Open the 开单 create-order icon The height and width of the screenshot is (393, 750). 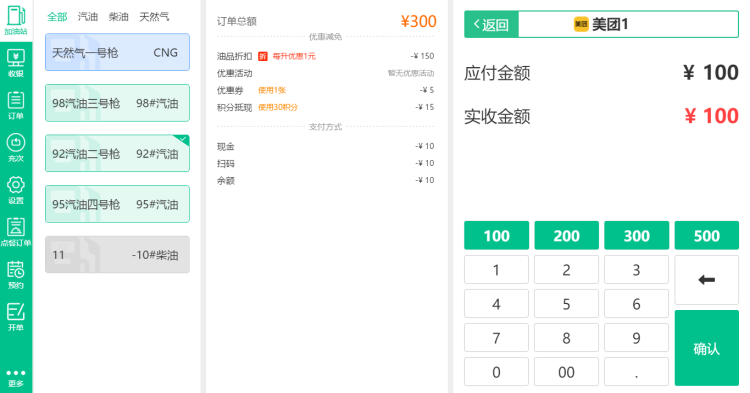coord(16,317)
